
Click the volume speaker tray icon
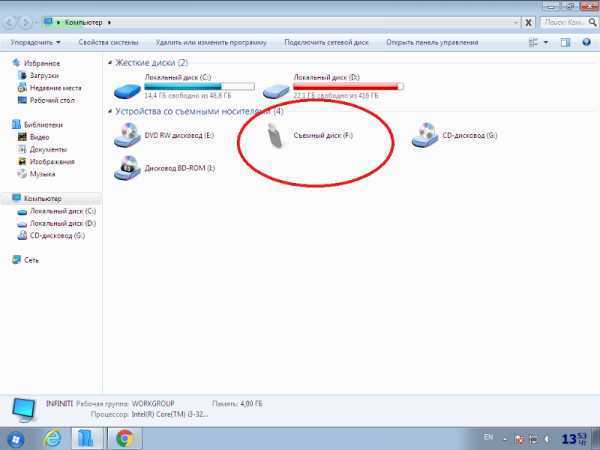(x=546, y=439)
